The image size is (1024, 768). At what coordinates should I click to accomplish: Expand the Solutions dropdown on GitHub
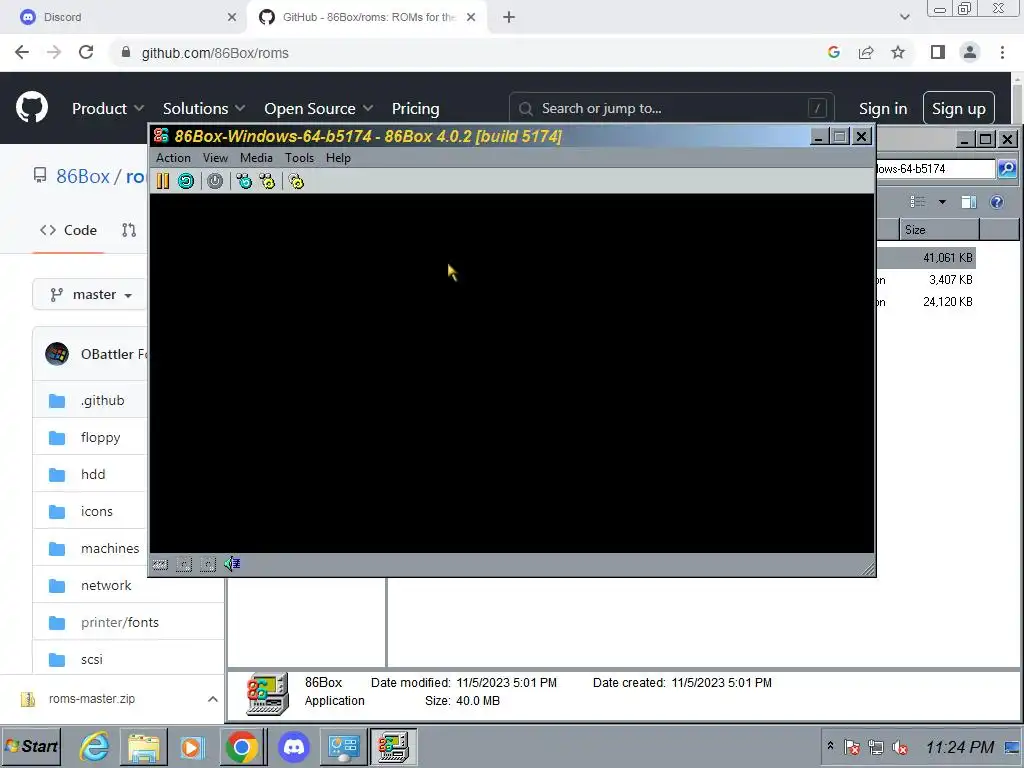(x=204, y=108)
